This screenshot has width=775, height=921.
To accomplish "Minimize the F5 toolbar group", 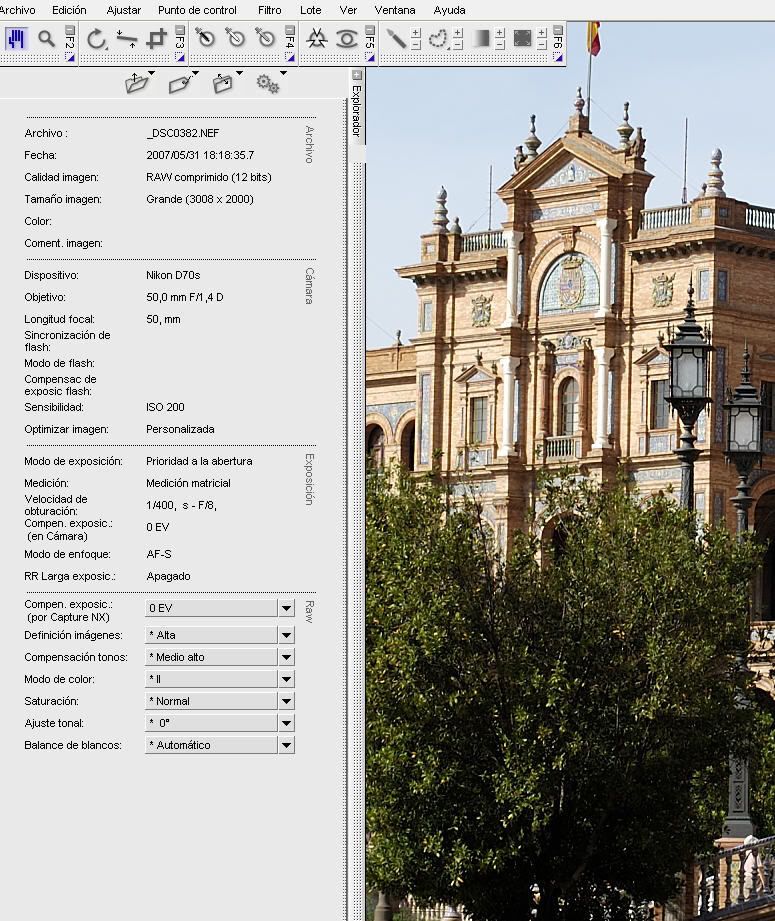I will pos(370,29).
